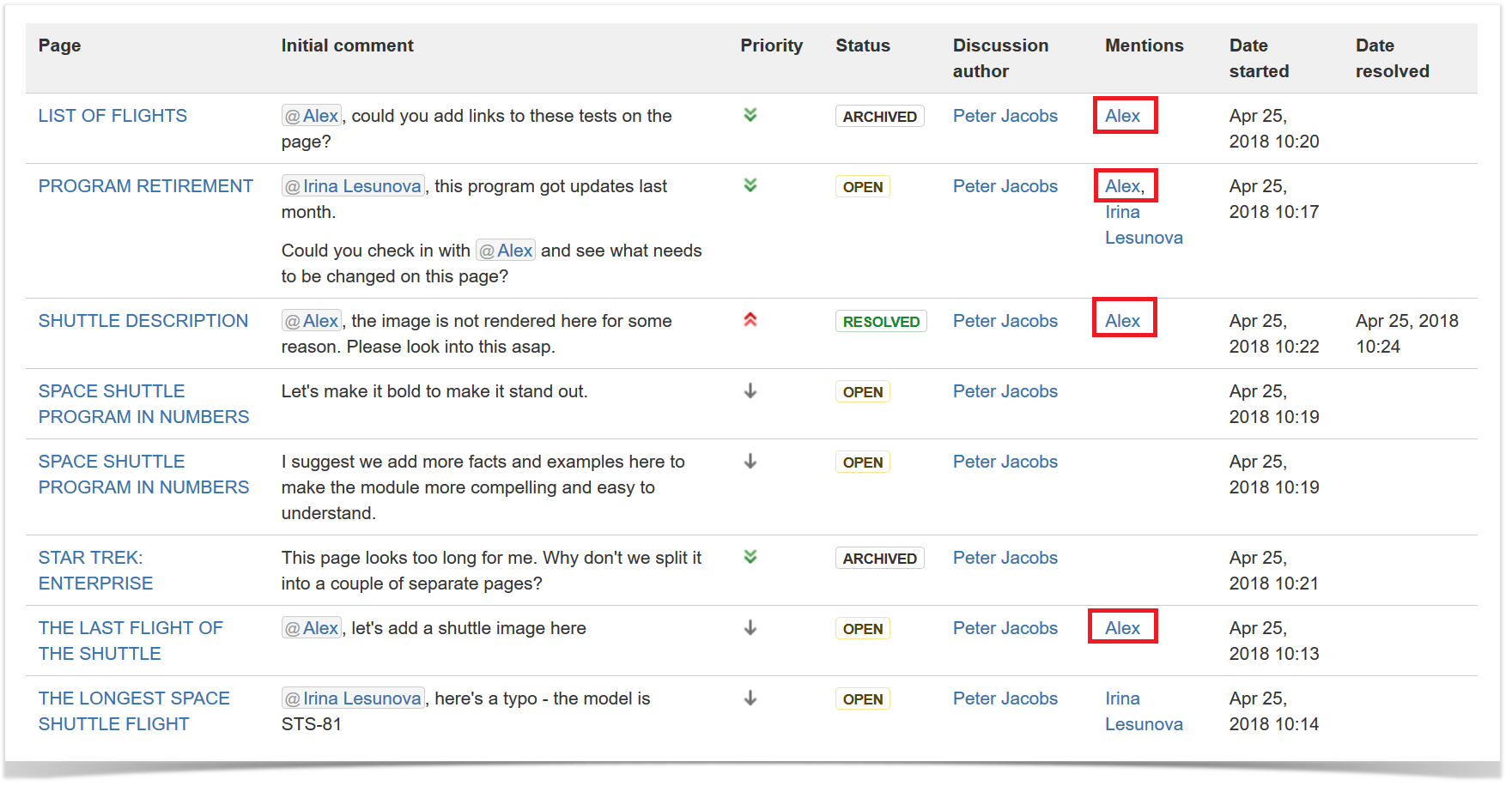Open the STAR TREK: ENTERPRISE page link

[95, 571]
